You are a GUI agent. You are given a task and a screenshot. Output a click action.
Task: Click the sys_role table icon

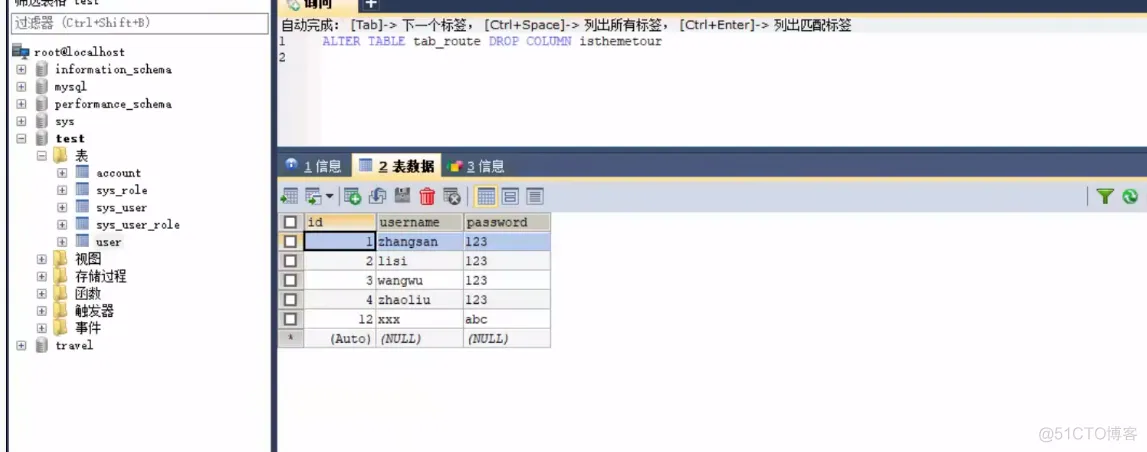(x=82, y=189)
